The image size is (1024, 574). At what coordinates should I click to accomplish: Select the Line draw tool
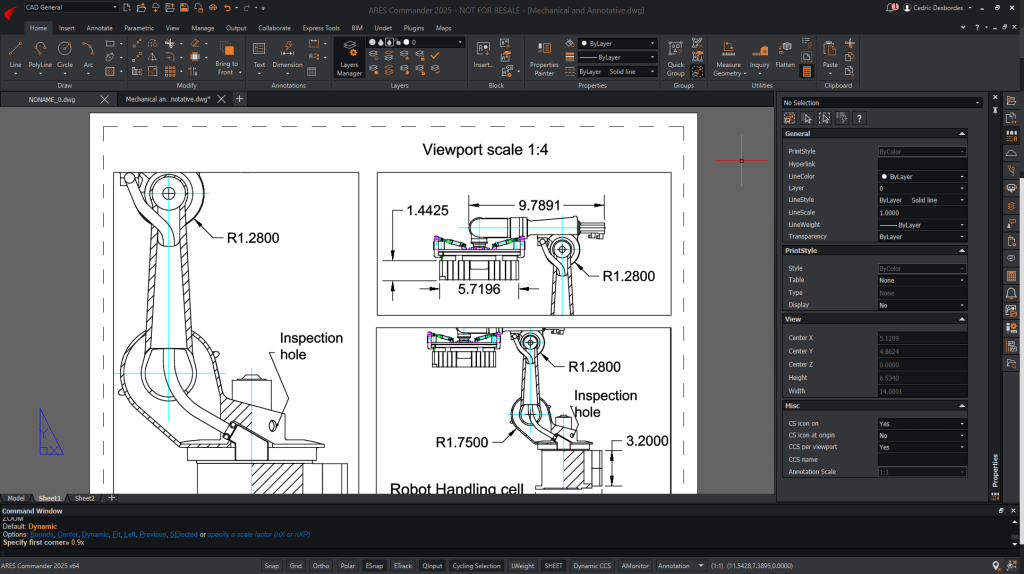(15, 54)
